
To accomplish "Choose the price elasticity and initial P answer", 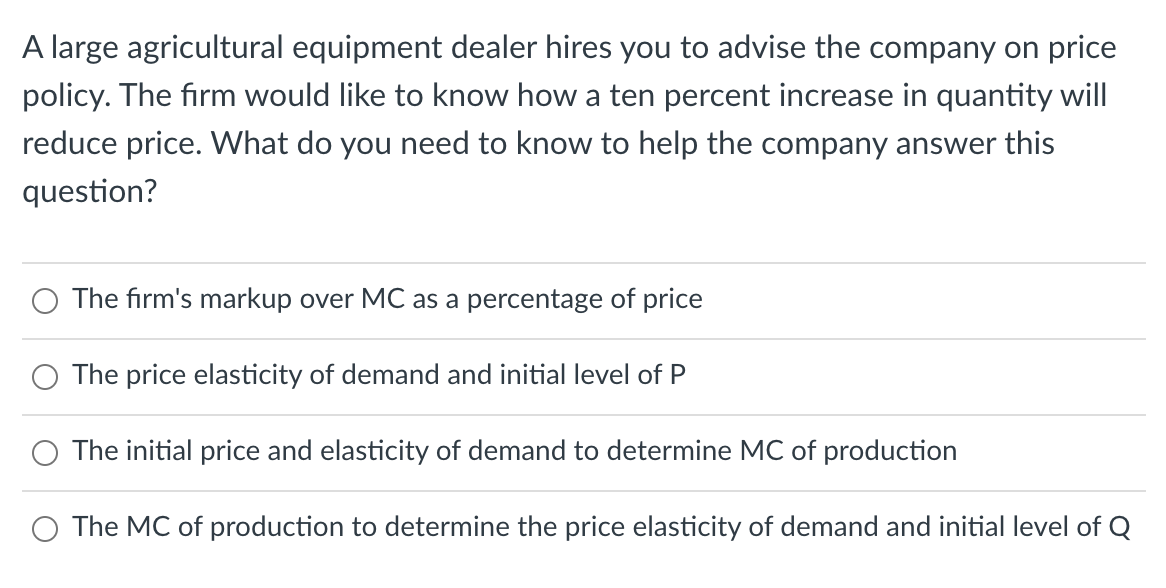I will 44,375.
